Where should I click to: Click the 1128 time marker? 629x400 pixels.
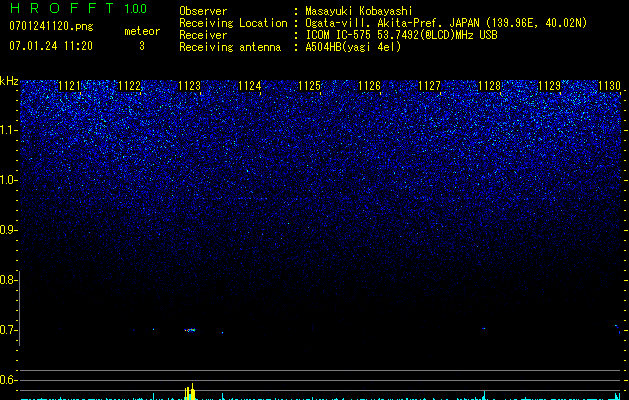click(490, 86)
